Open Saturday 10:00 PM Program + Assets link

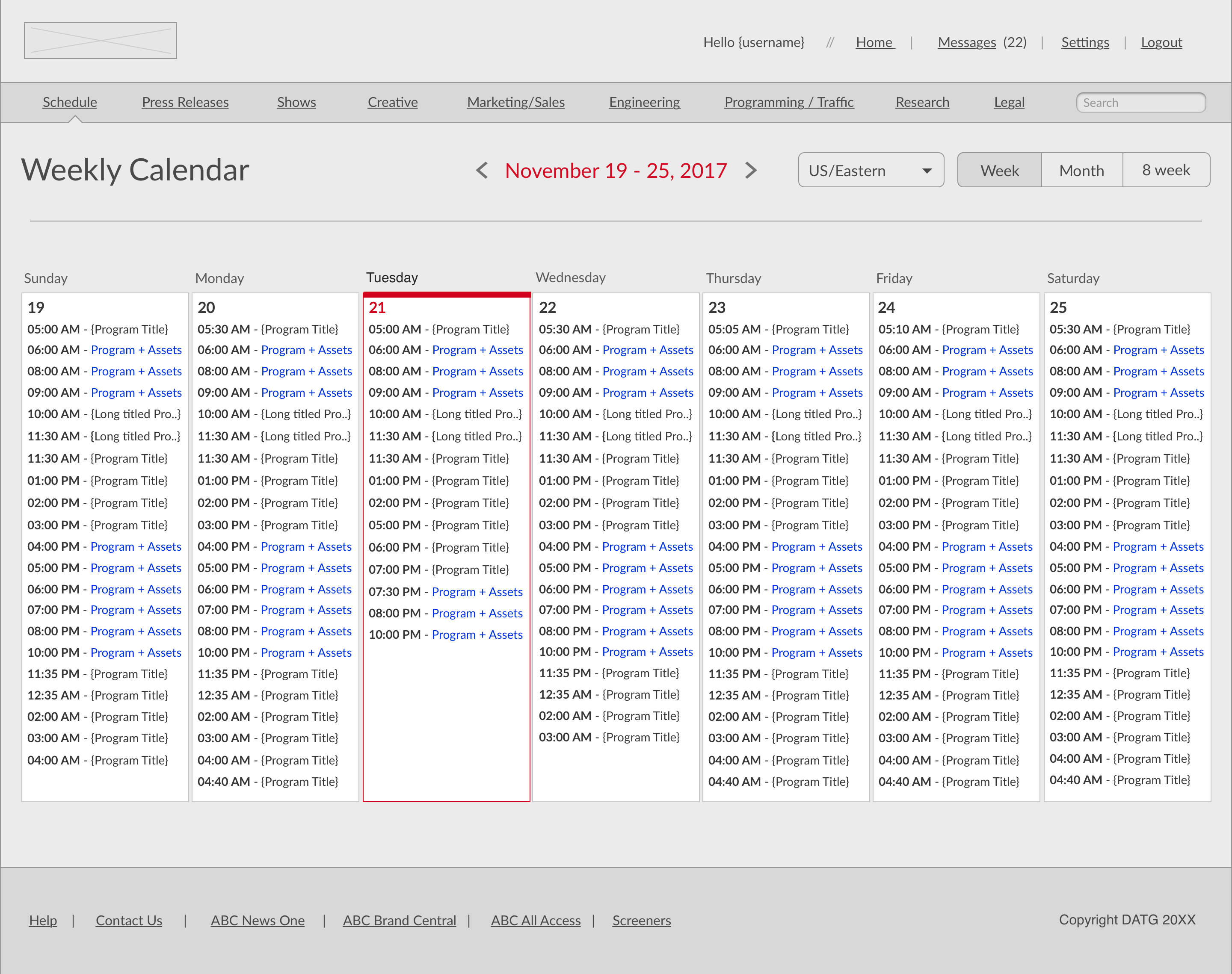1158,651
